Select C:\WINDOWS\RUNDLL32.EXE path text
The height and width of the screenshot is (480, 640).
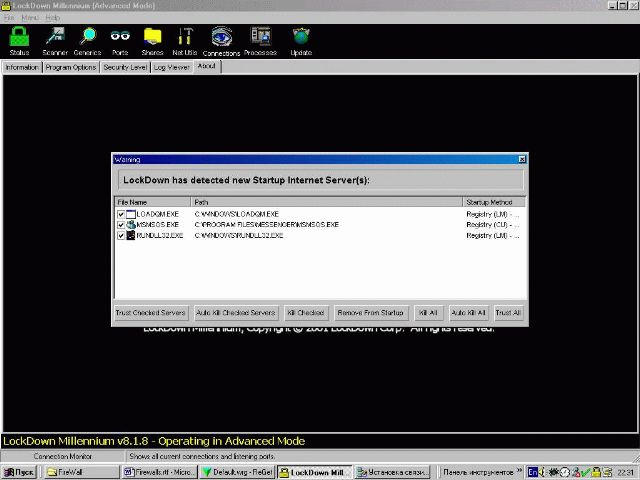point(239,236)
